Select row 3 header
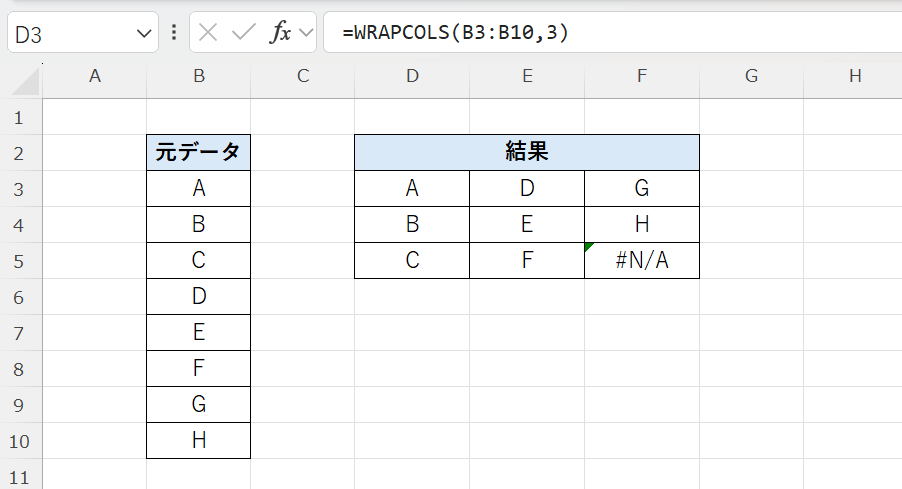 pos(20,188)
